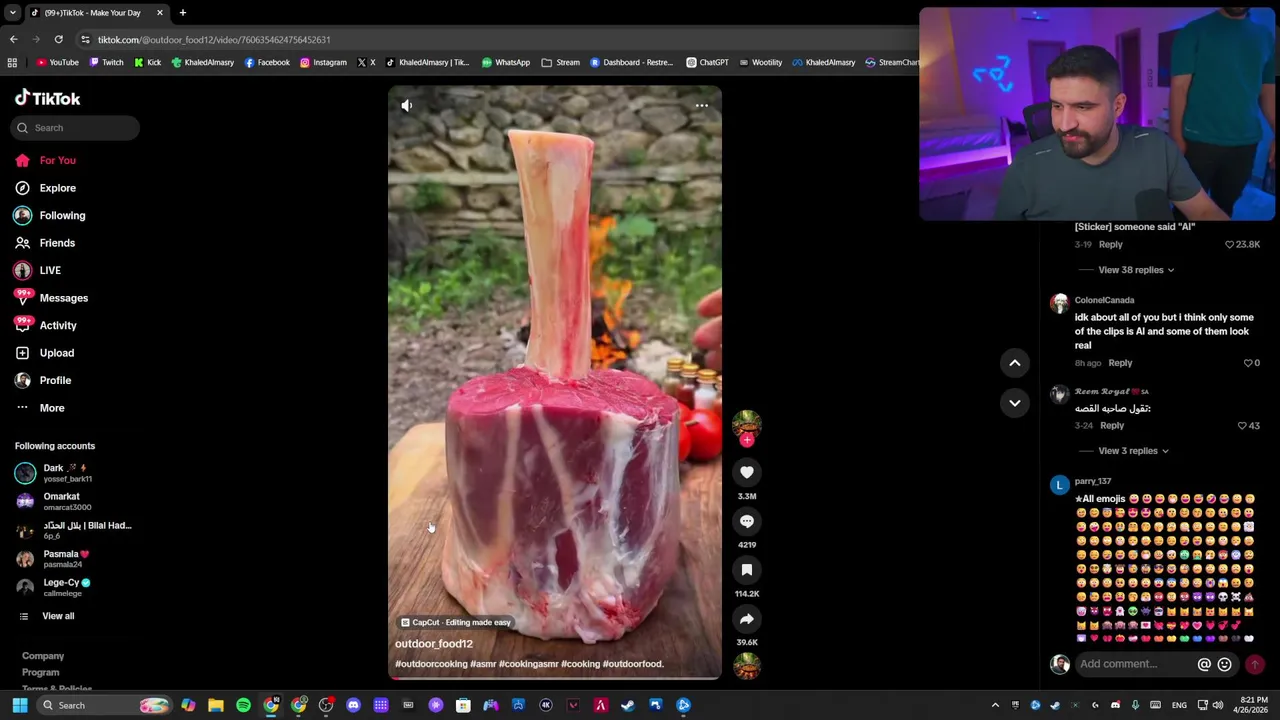Reply to ColonelCanada's comment
The height and width of the screenshot is (720, 1280).
1120,363
